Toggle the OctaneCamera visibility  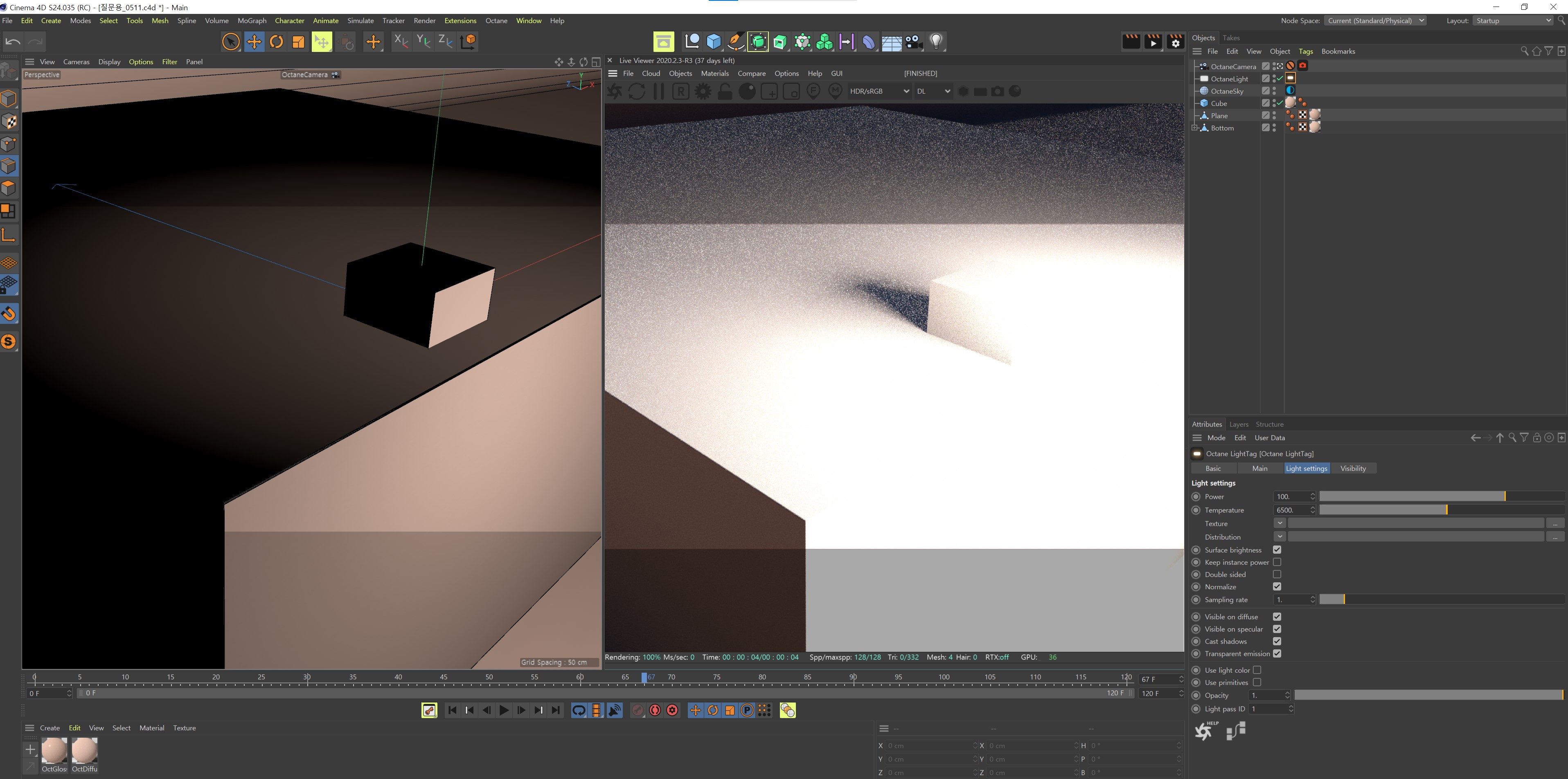click(1275, 66)
